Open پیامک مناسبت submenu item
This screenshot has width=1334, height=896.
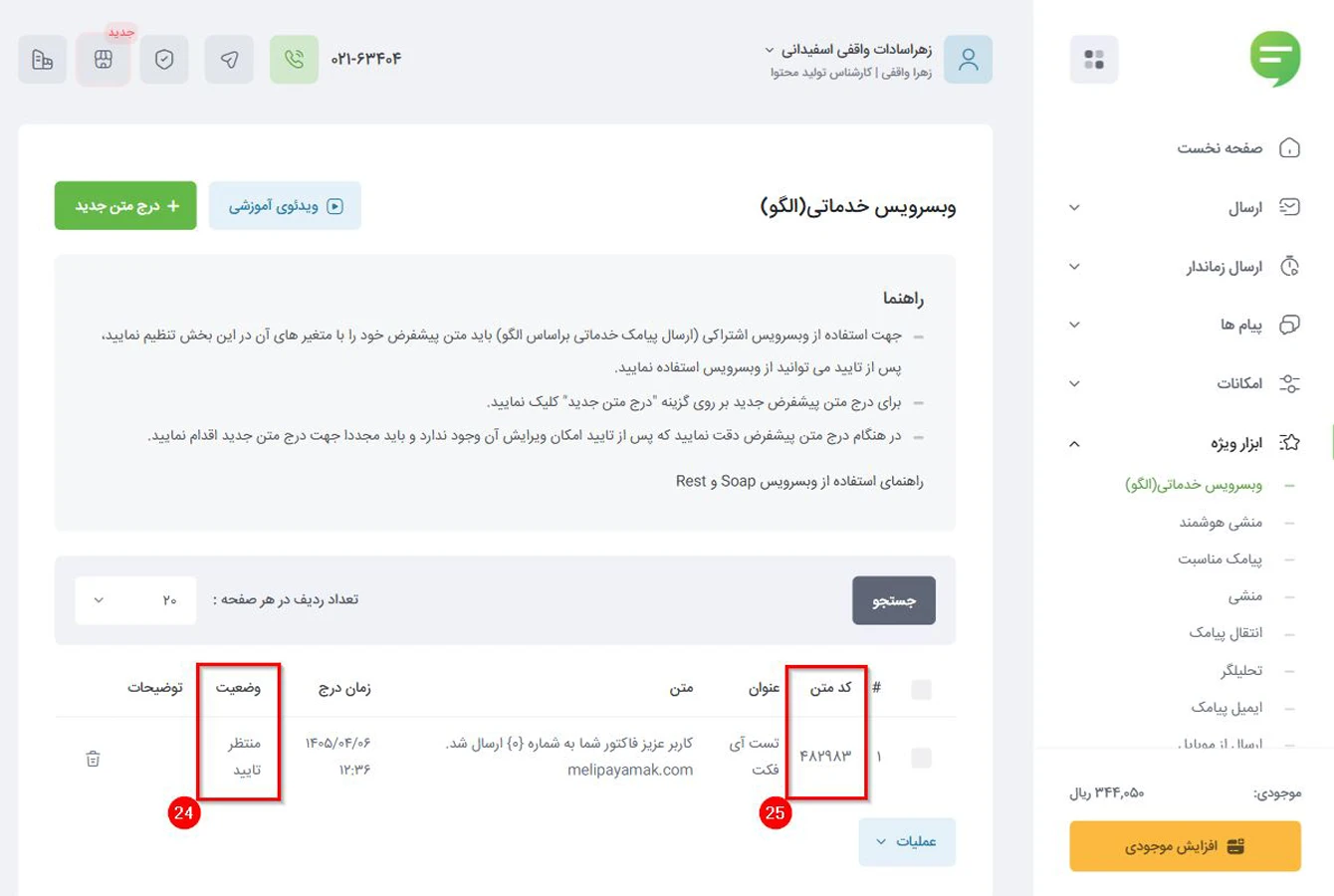(1220, 559)
